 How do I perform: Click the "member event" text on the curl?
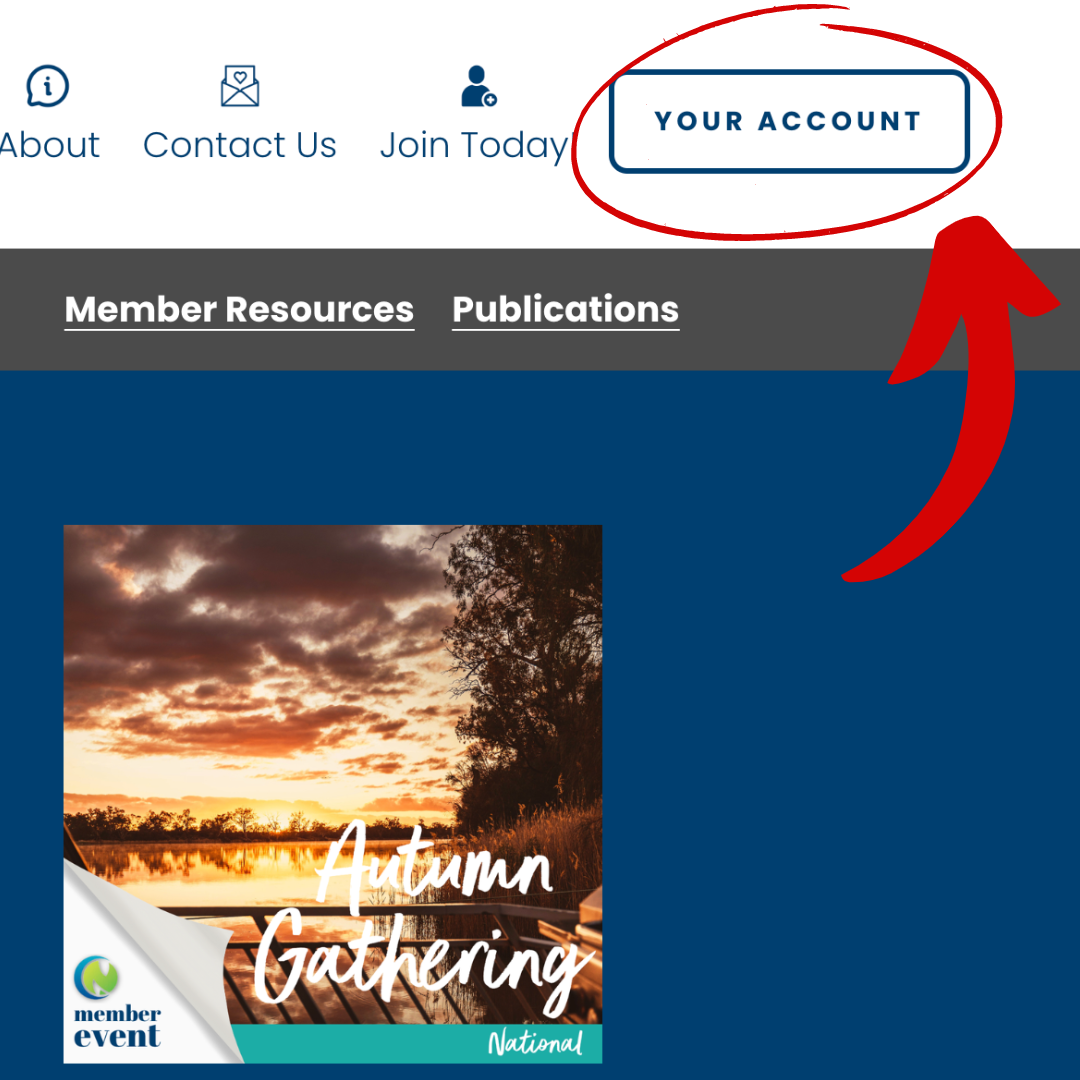tap(117, 1028)
